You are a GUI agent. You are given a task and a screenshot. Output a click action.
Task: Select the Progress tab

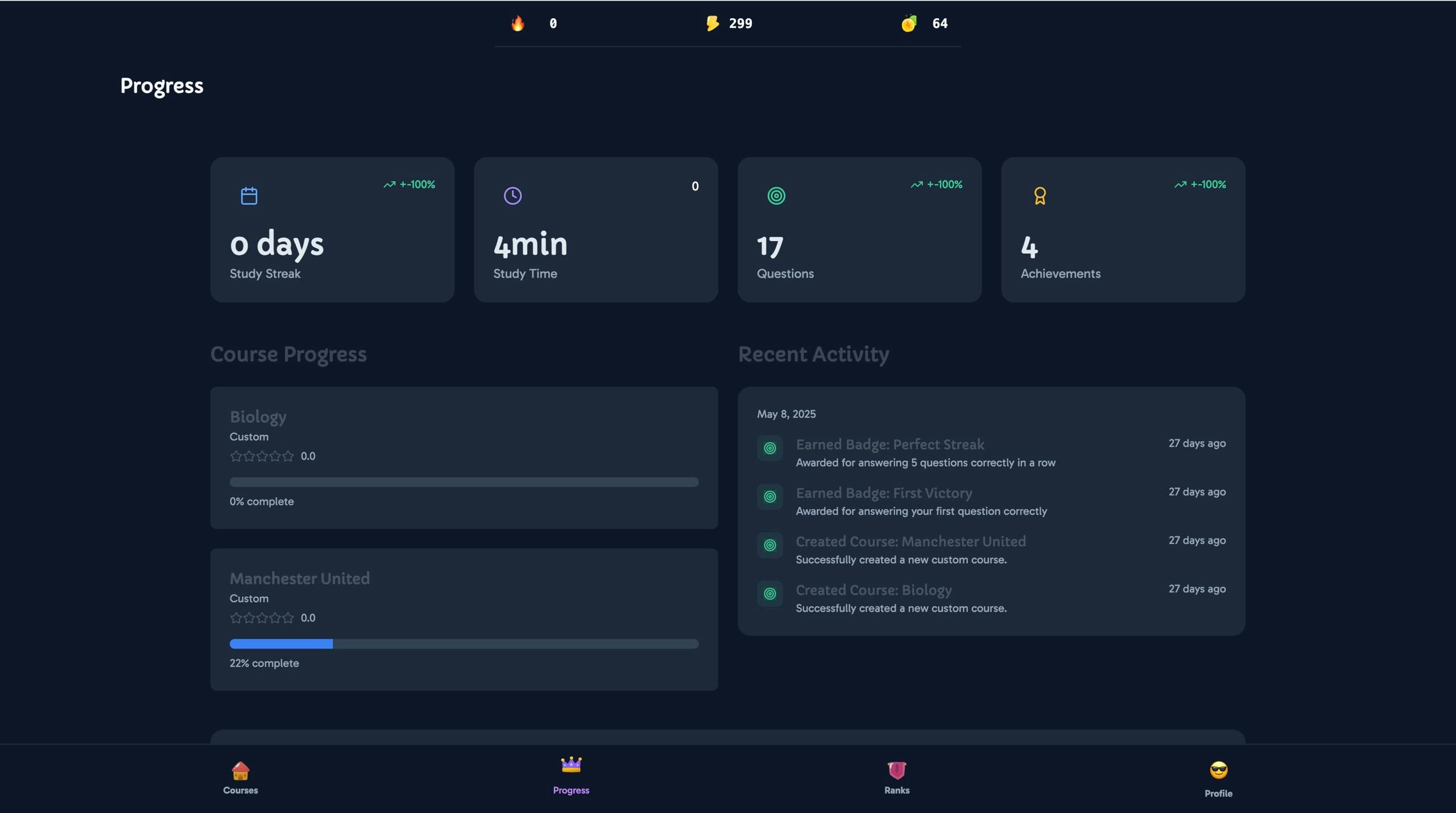[571, 776]
